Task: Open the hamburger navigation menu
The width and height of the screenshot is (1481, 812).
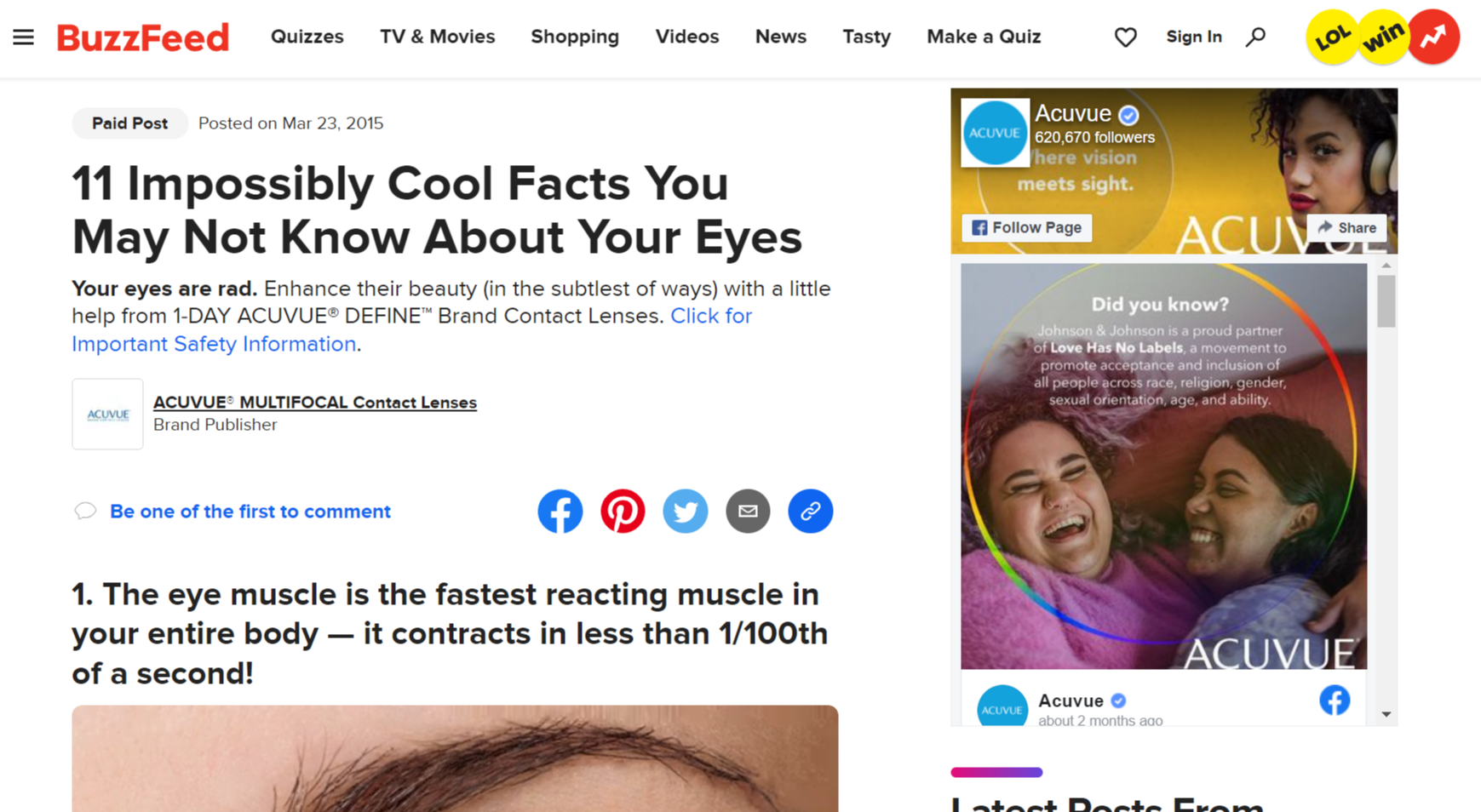Action: pyautogui.click(x=23, y=37)
